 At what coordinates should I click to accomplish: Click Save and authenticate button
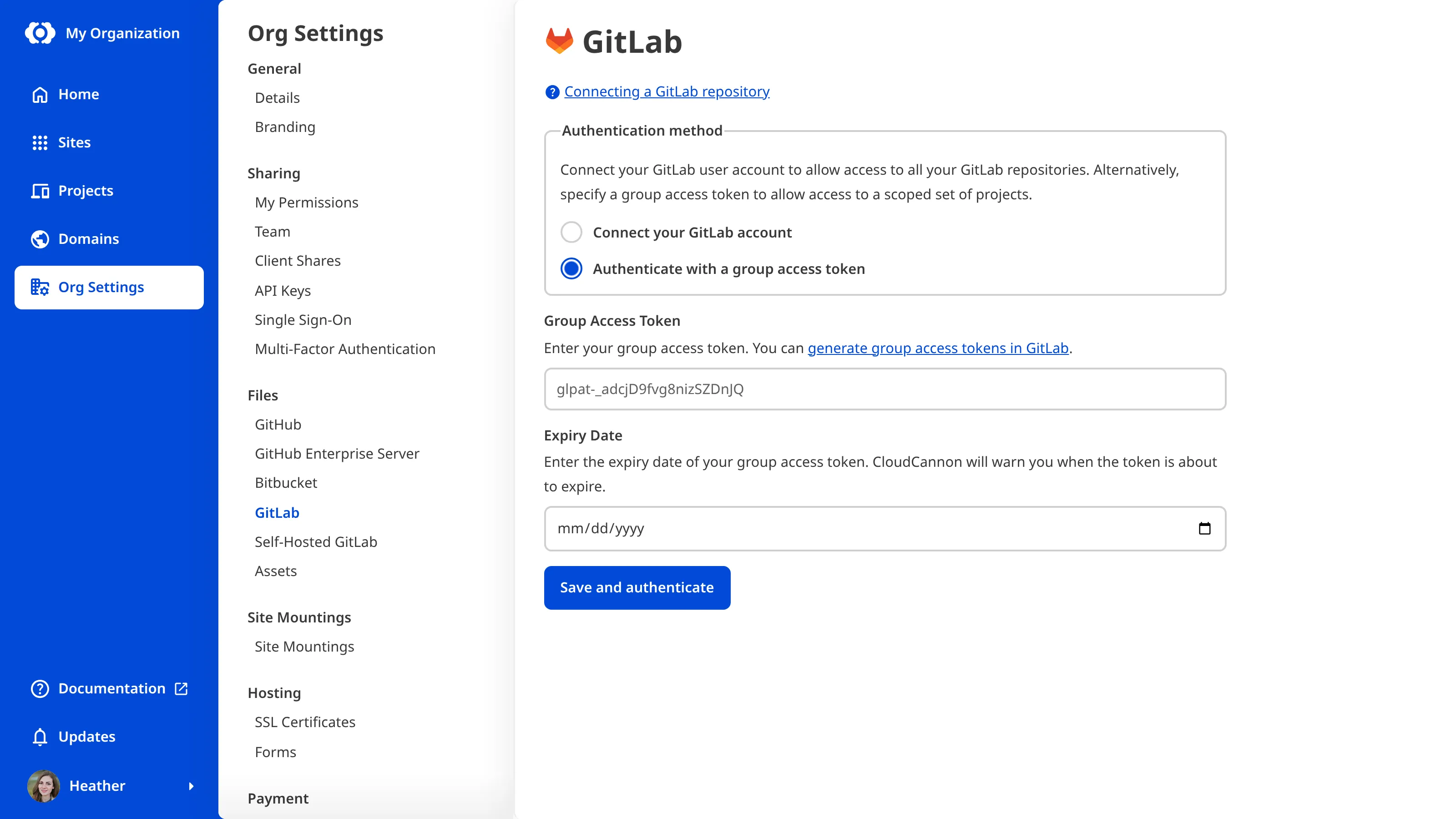637,587
